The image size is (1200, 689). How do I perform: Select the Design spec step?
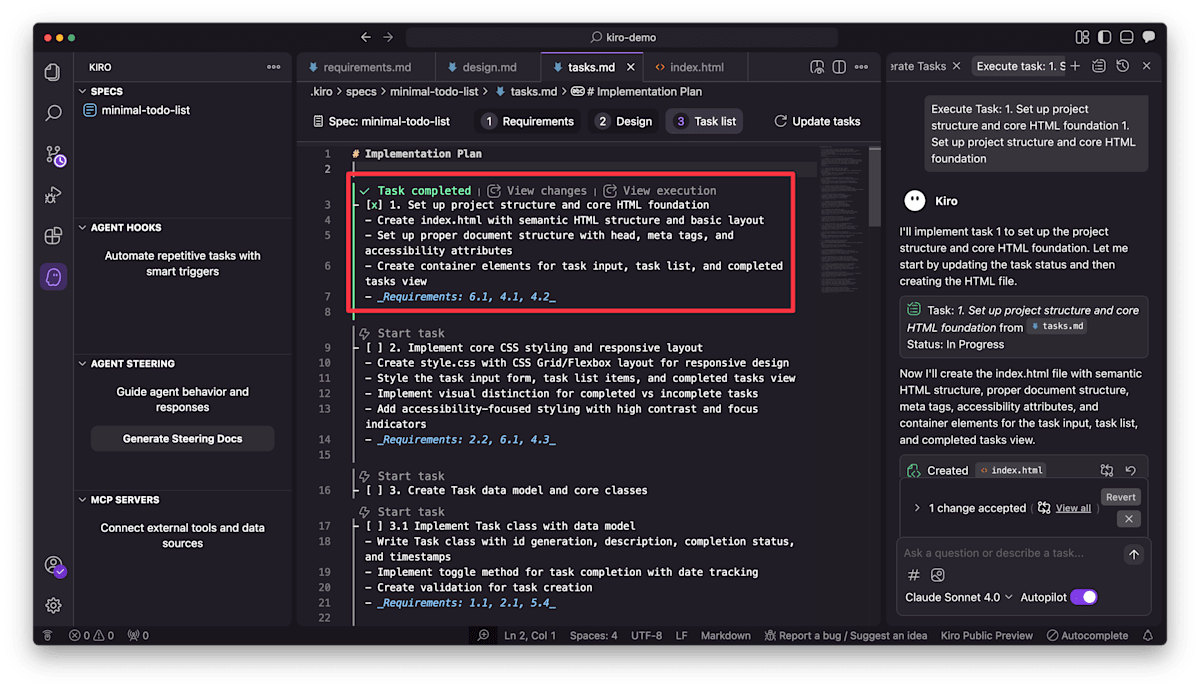pos(623,121)
